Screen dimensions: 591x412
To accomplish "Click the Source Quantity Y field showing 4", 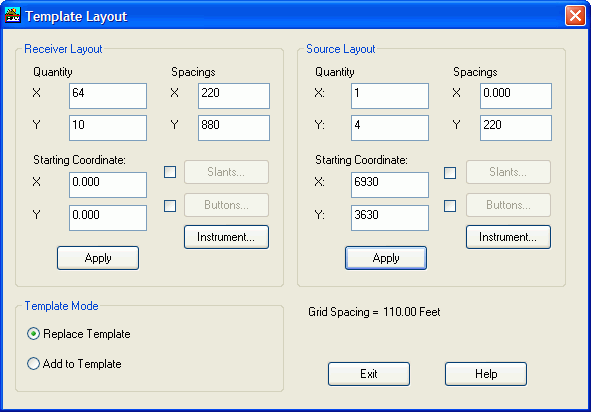I will coord(390,128).
